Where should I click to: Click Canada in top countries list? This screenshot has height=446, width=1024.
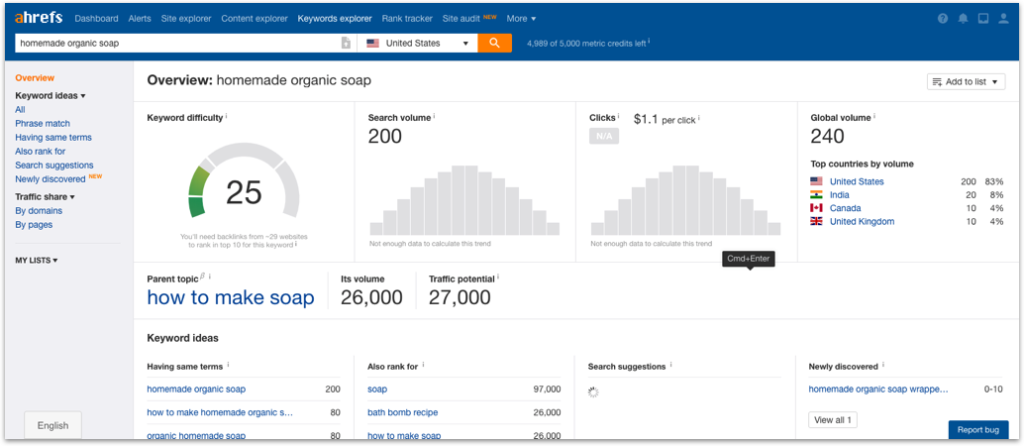coord(845,208)
